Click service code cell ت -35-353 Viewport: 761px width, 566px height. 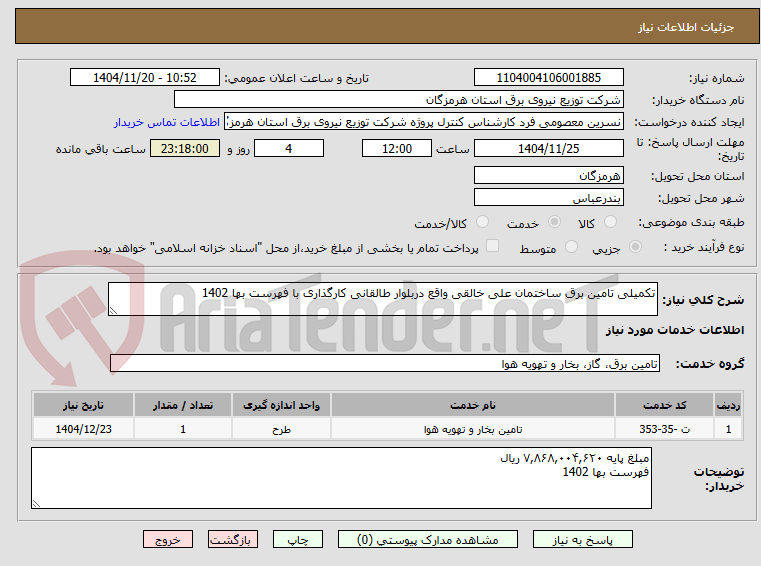[x=664, y=429]
